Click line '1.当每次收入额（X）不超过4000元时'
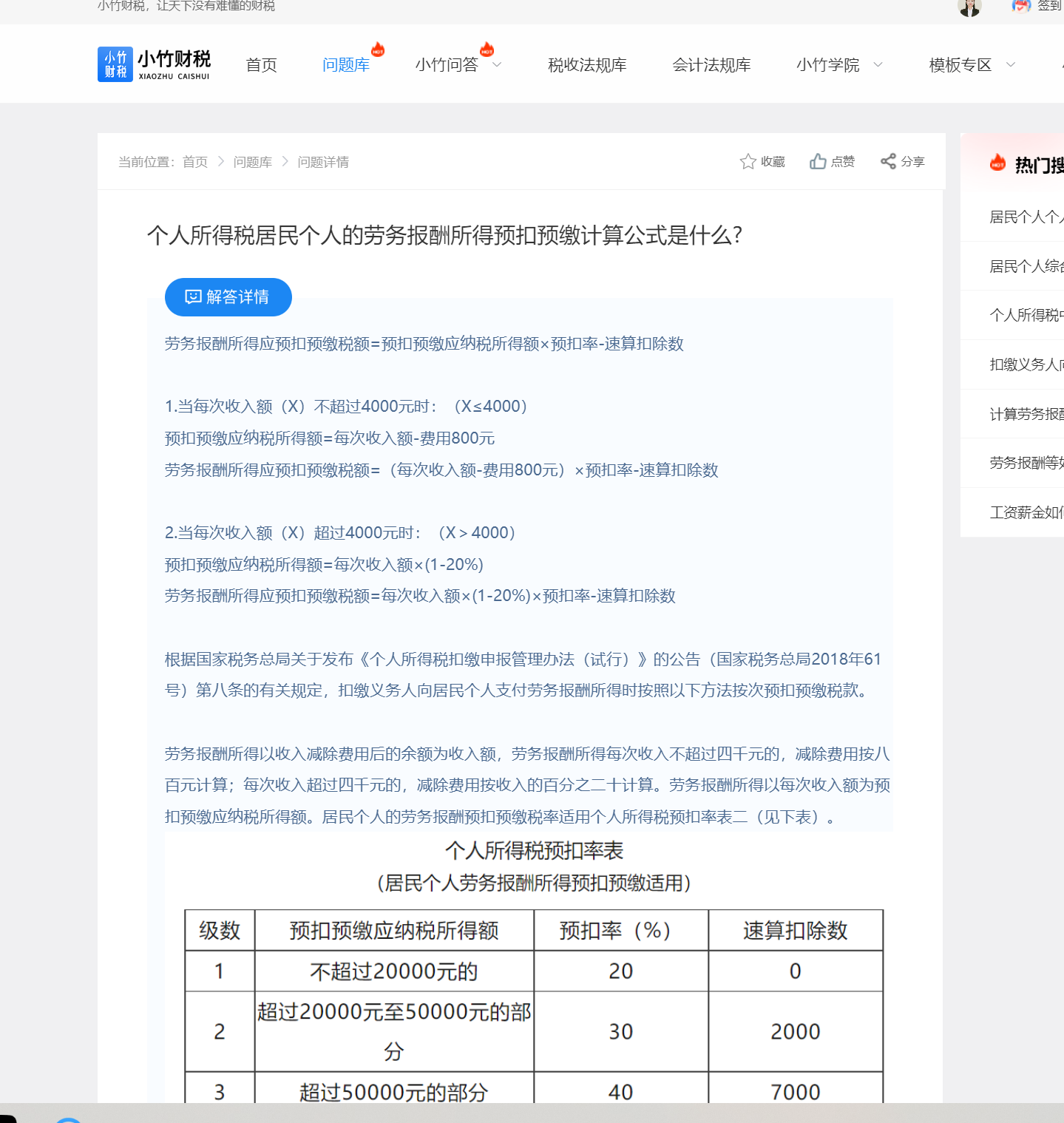 346,407
